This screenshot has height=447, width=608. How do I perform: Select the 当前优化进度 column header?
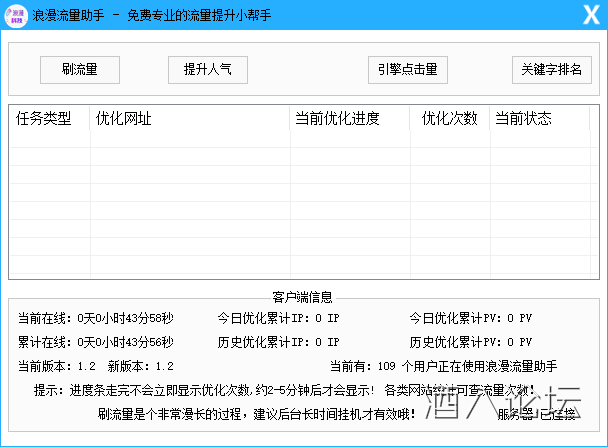click(x=338, y=119)
